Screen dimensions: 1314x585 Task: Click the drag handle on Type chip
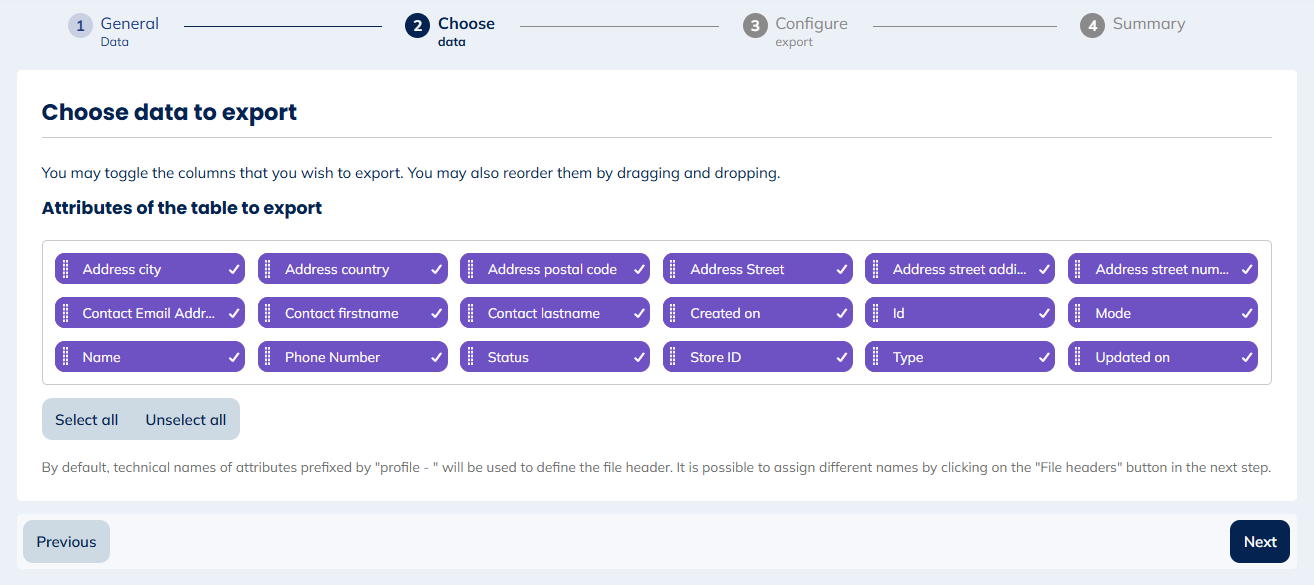[875, 357]
